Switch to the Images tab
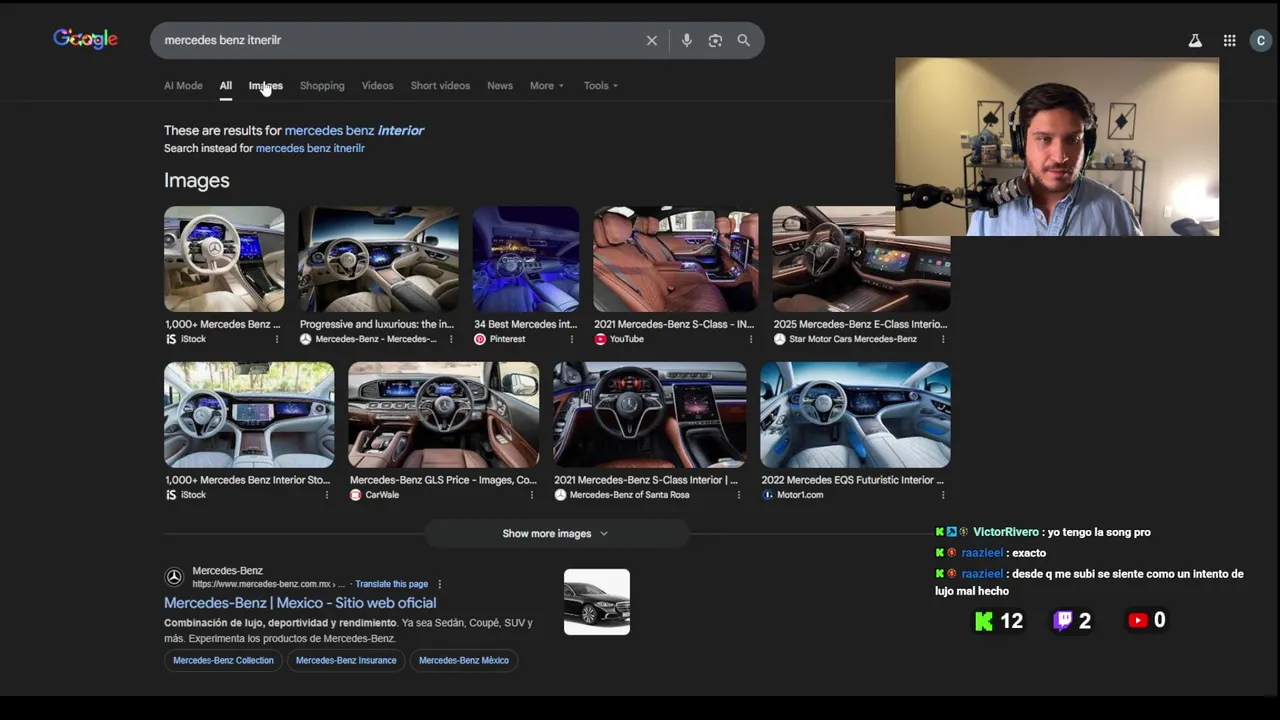This screenshot has height=720, width=1280. [265, 86]
